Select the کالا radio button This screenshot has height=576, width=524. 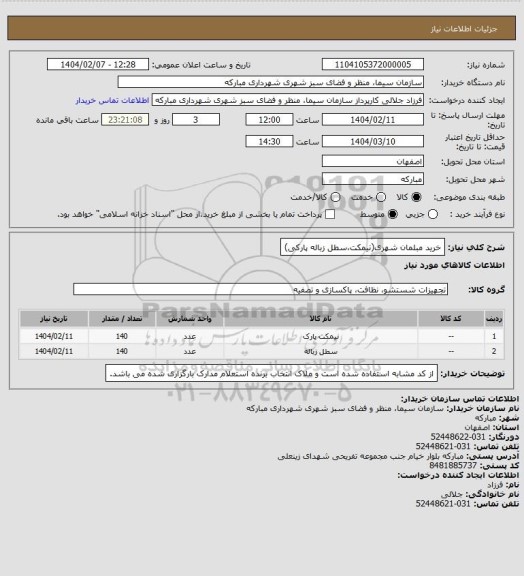click(x=416, y=198)
